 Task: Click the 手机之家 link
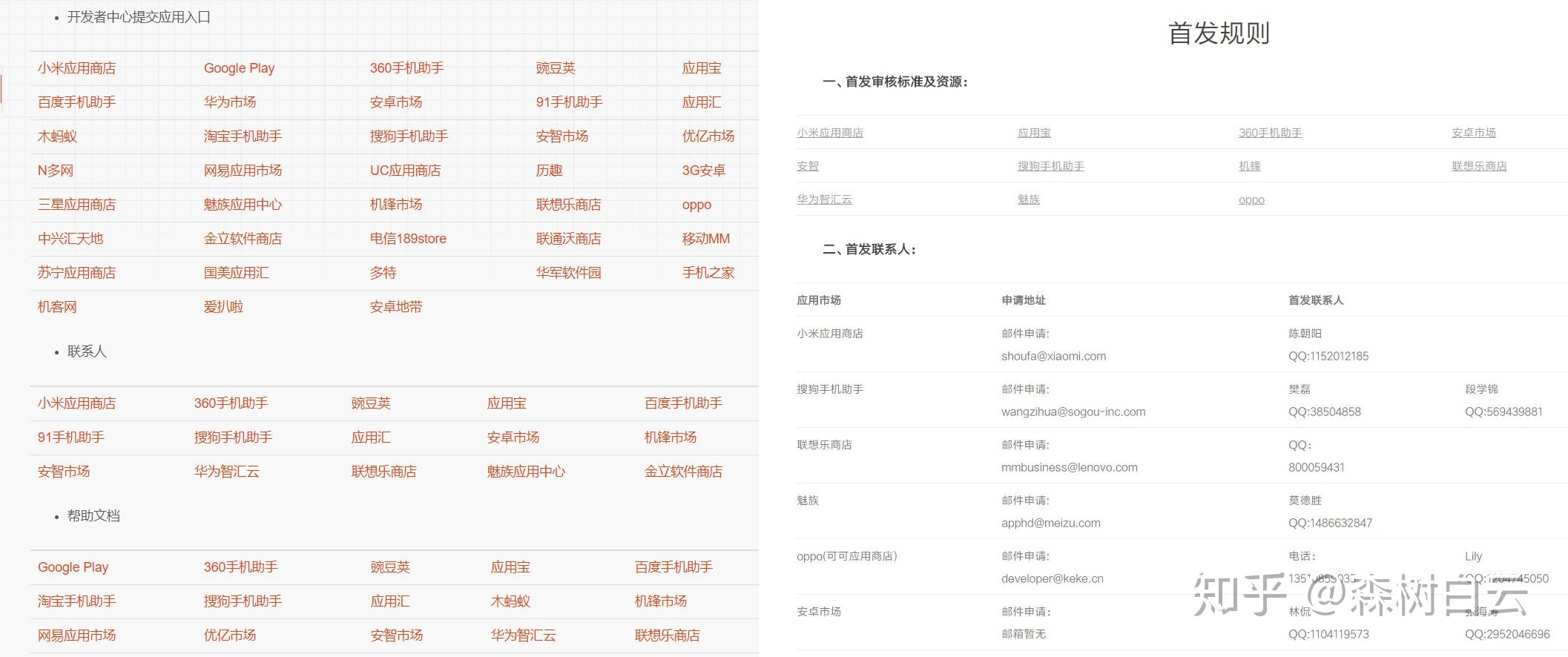708,273
